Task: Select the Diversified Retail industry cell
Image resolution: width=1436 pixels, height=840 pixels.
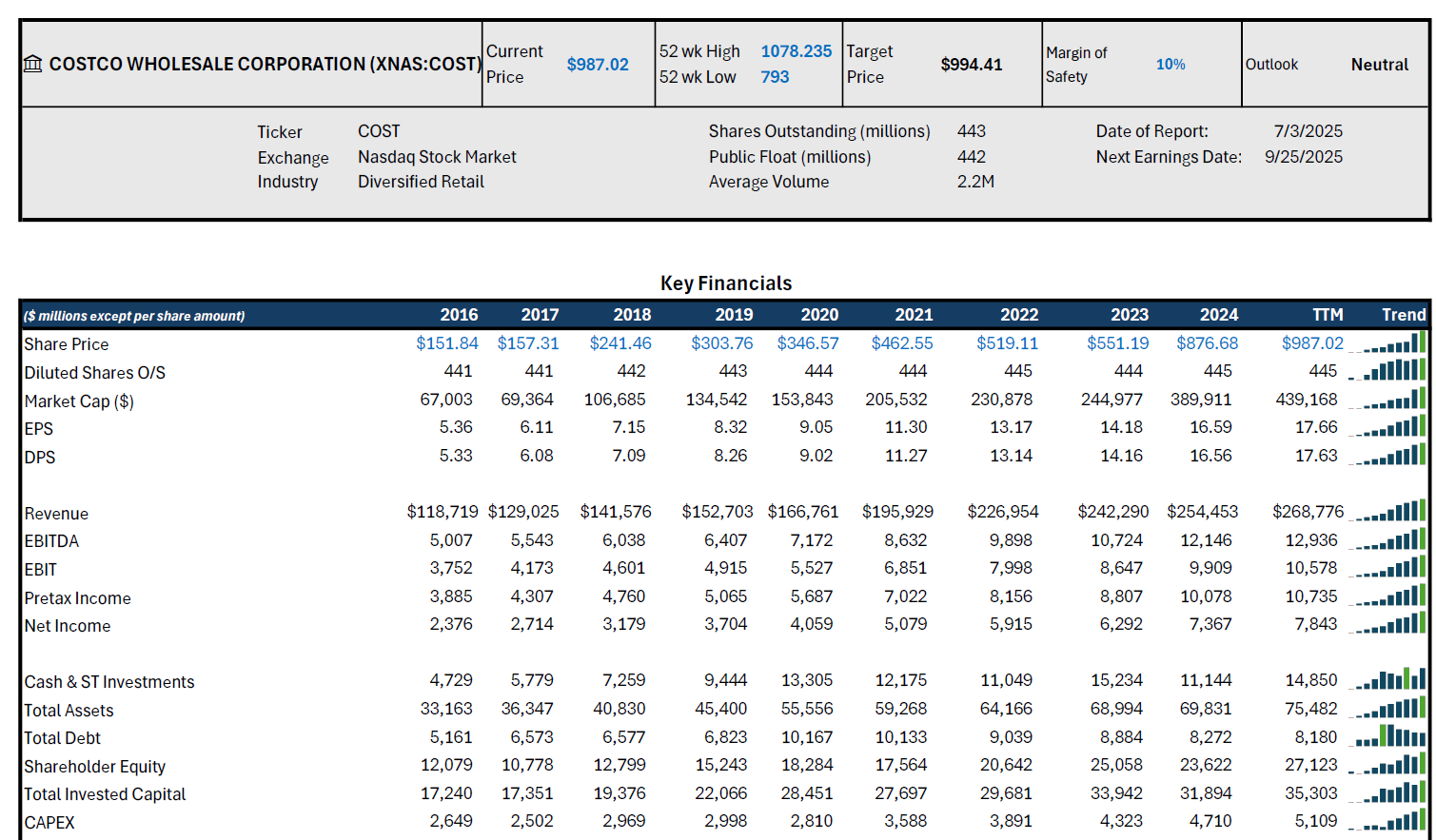Action: pyautogui.click(x=421, y=182)
